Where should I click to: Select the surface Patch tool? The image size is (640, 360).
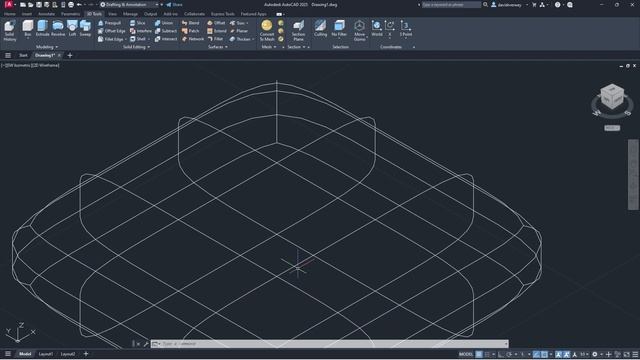click(191, 31)
